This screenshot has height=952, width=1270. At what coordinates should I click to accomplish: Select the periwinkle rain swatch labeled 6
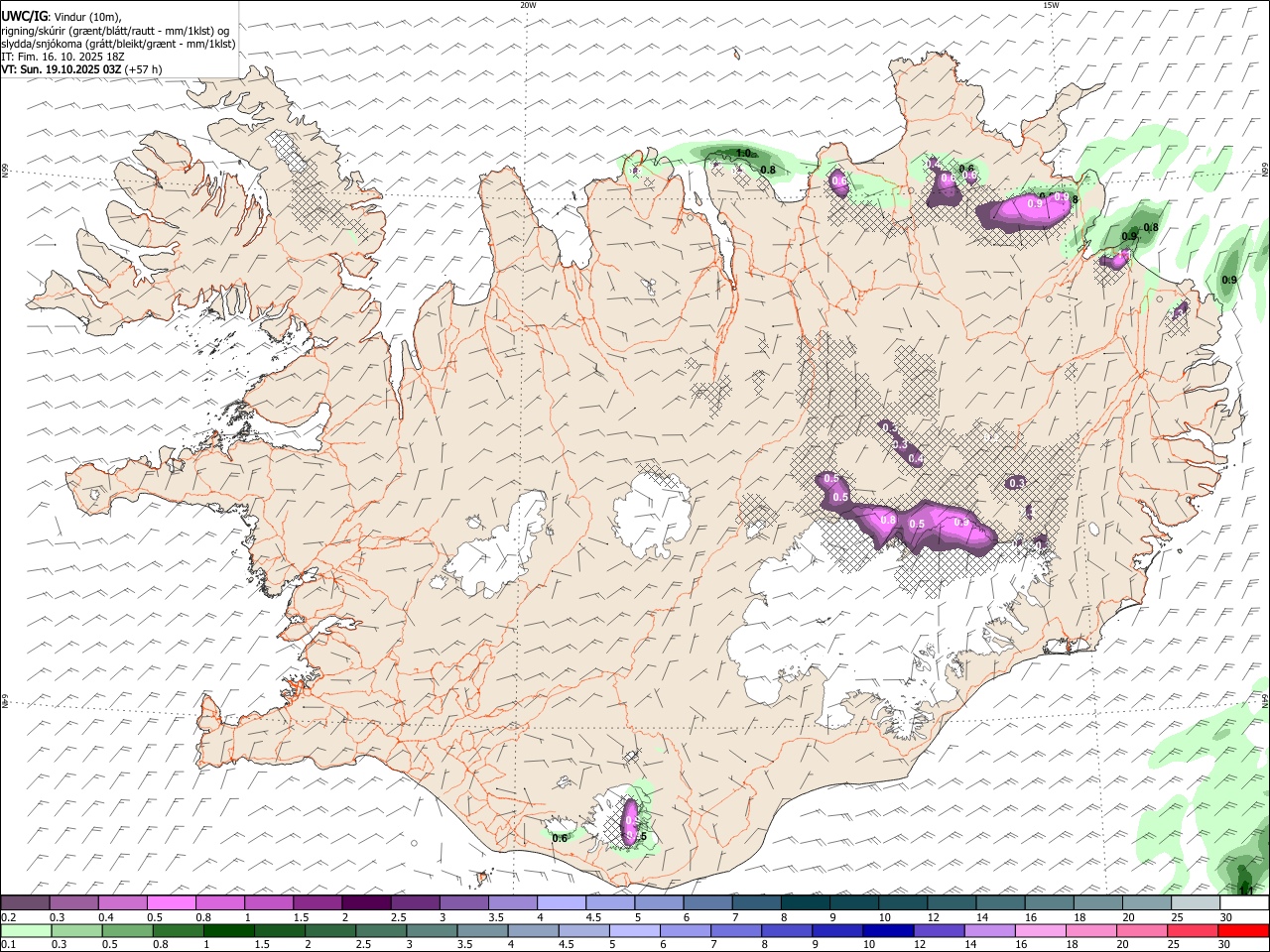click(685, 930)
